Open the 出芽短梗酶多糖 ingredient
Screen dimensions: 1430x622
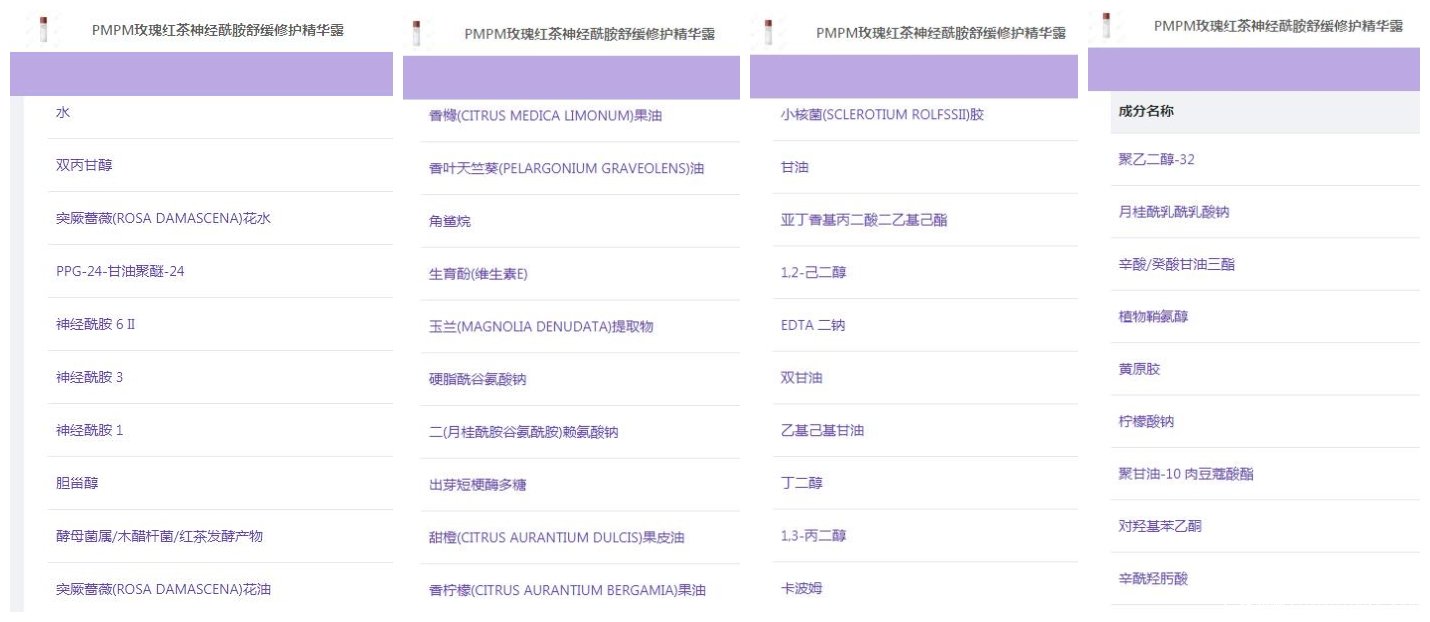coord(477,485)
